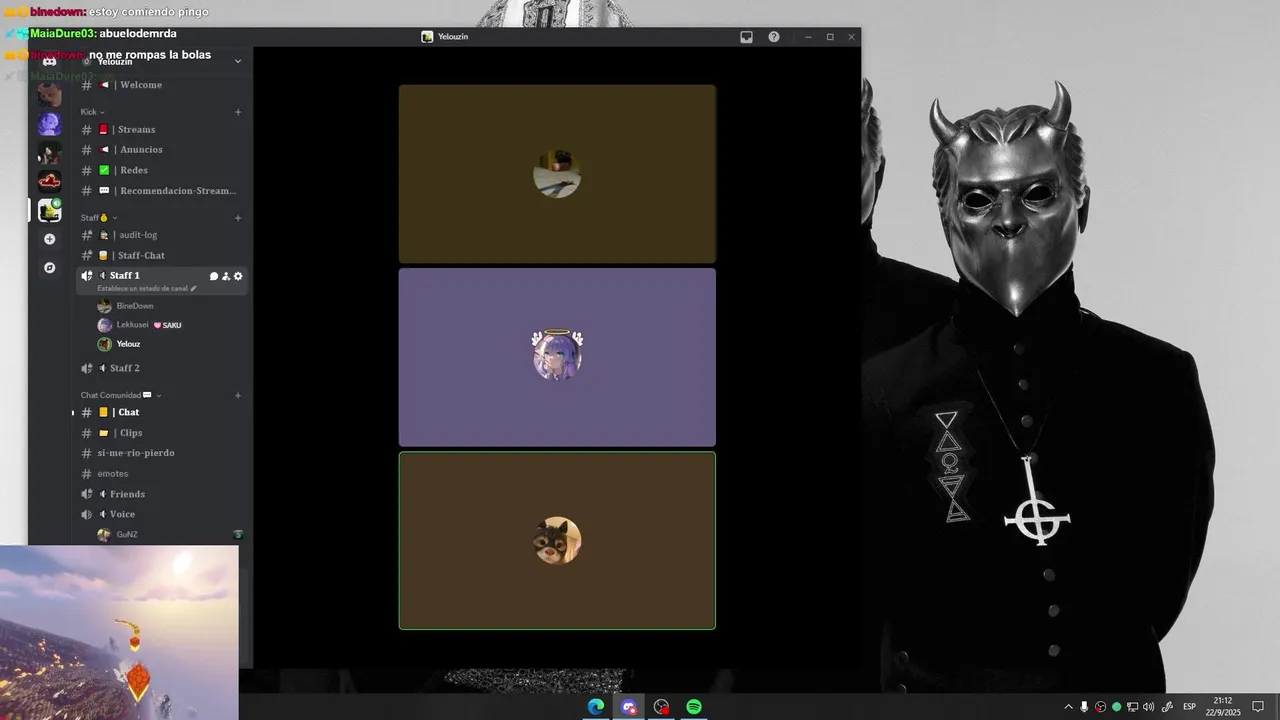Click the game stream preview thumbnail
Image resolution: width=1280 pixels, height=720 pixels.
[119, 632]
